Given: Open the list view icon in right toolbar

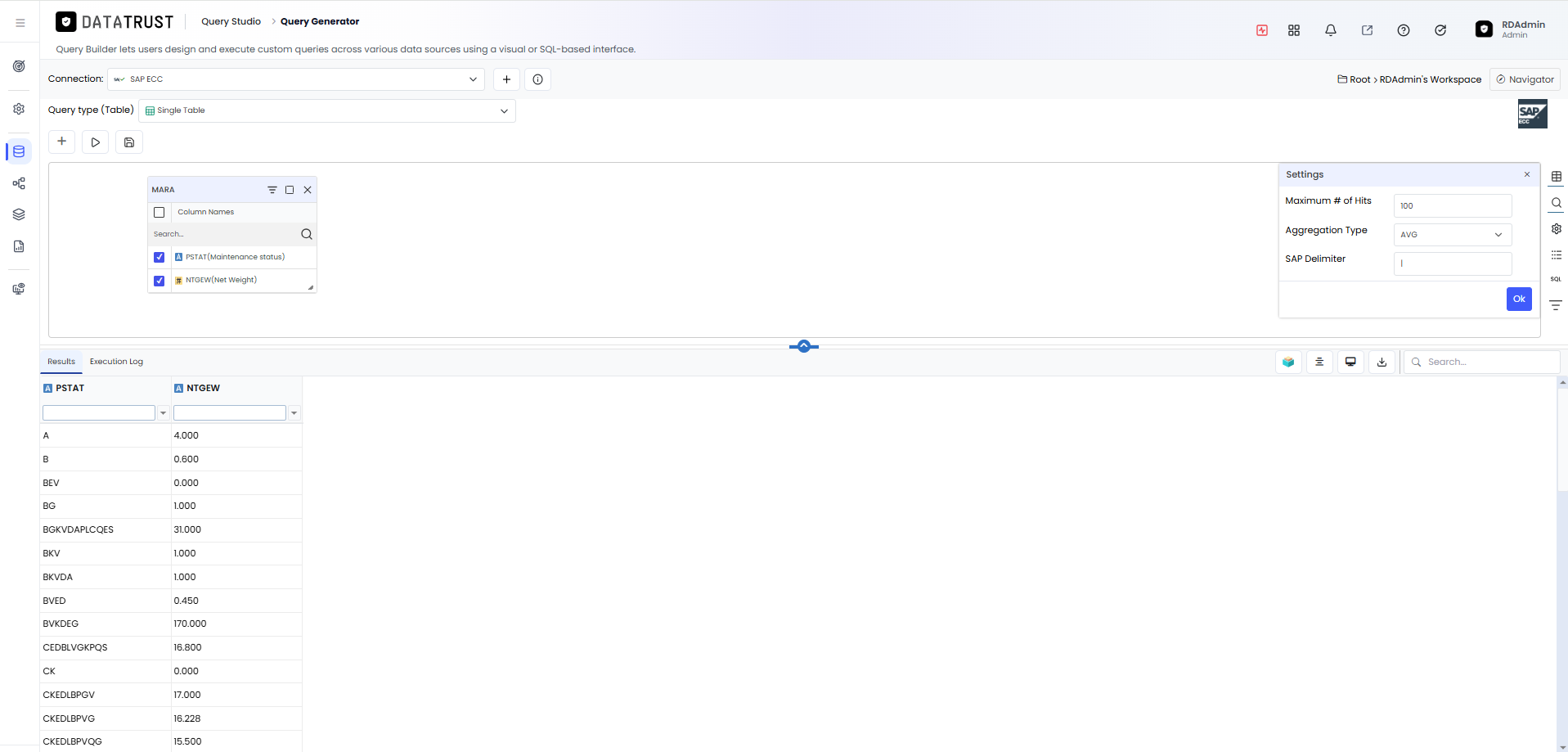Looking at the screenshot, I should [1557, 255].
